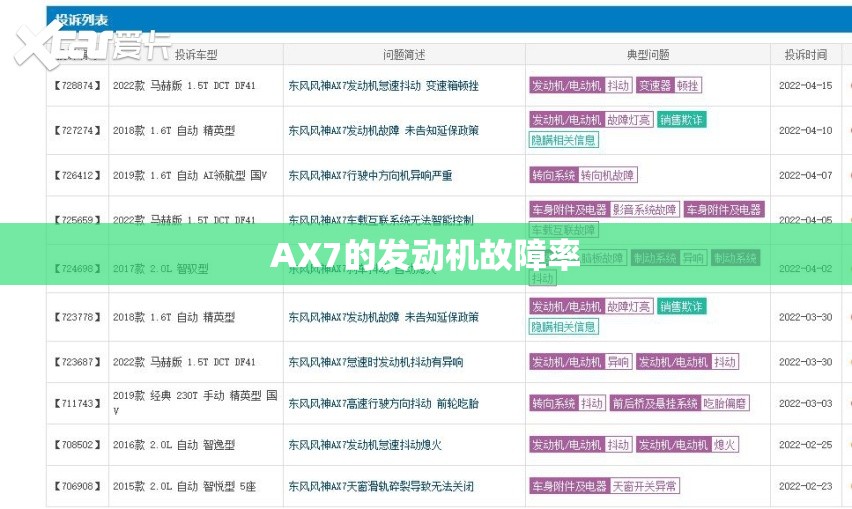
Task: Click date 2022-03-30 in row 723687
Action: pyautogui.click(x=805, y=362)
